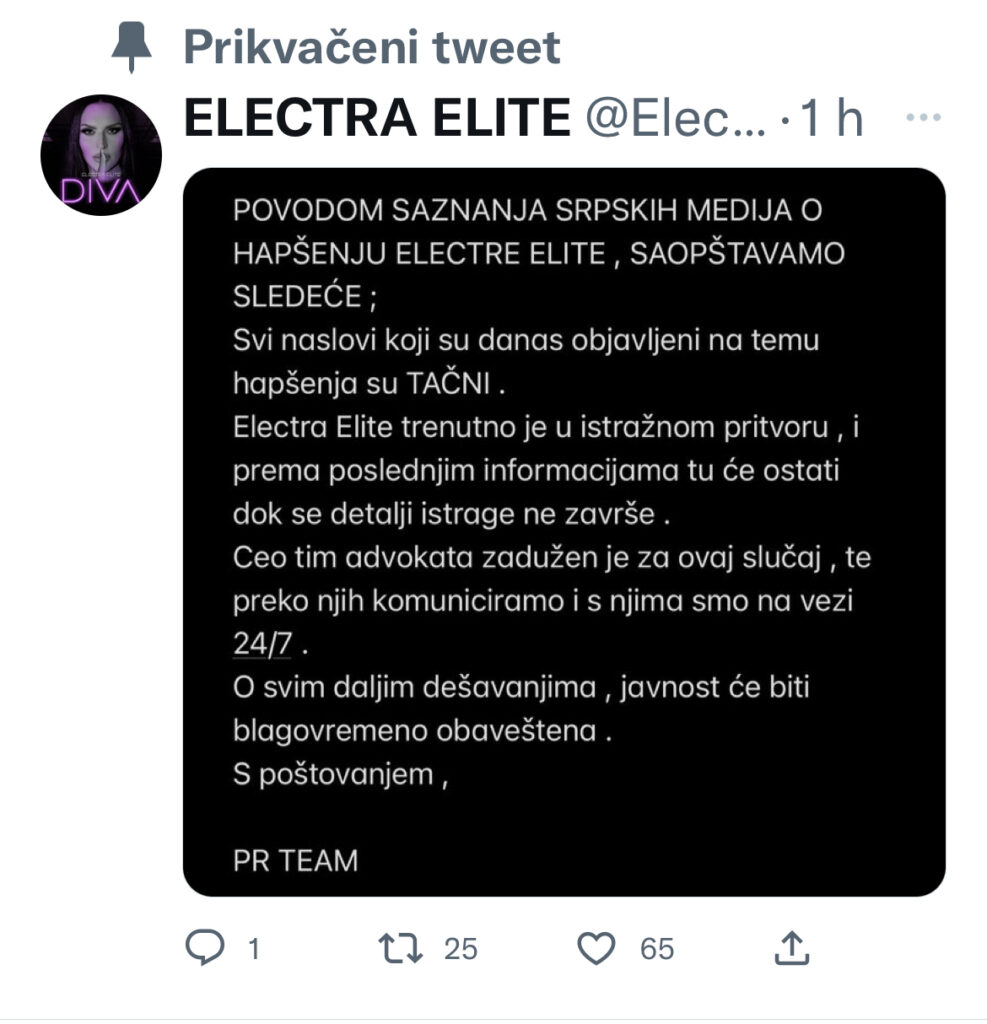The height and width of the screenshot is (1024, 987).
Task: Click the retweet count "25"
Action: pos(461,949)
